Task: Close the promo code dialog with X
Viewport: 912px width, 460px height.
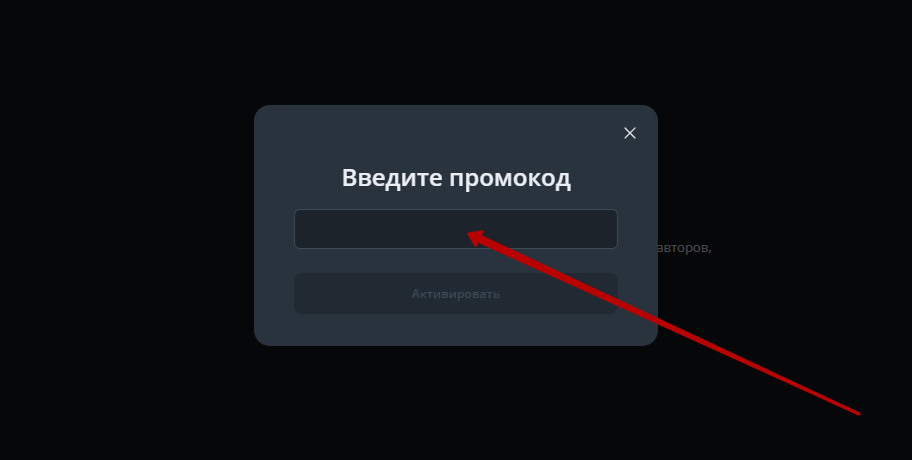Action: click(629, 133)
